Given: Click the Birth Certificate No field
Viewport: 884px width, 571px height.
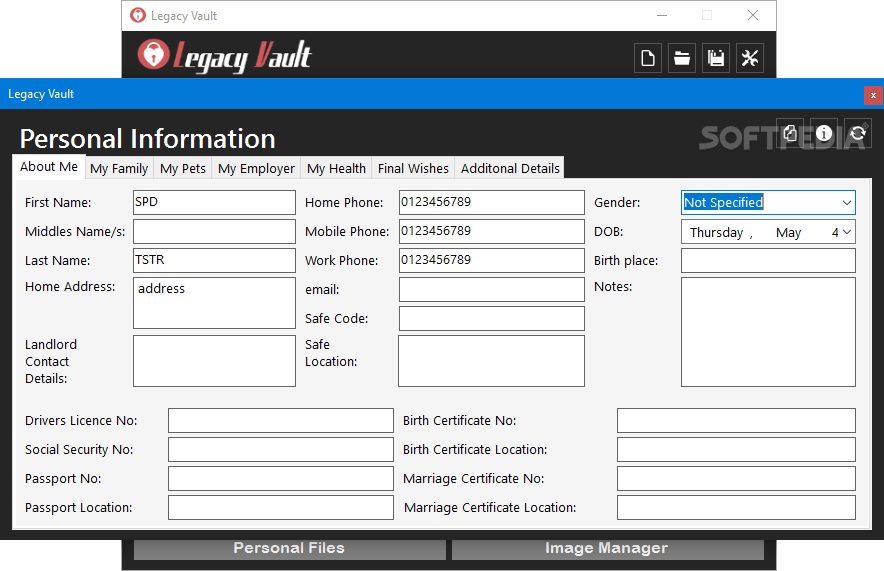Looking at the screenshot, I should click(736, 420).
